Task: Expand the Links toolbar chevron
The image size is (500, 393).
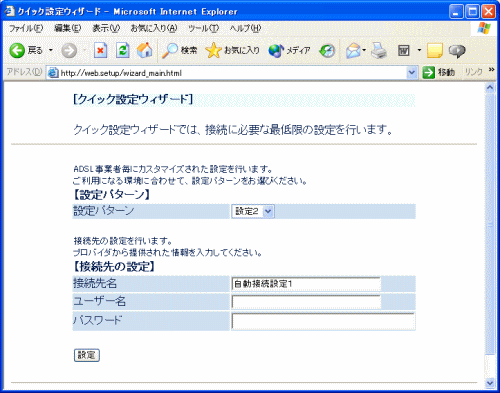Action: point(491,70)
